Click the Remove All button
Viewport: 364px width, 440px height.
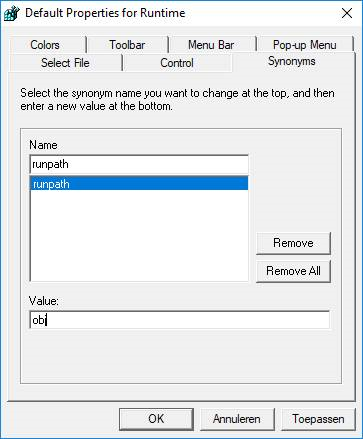293,271
